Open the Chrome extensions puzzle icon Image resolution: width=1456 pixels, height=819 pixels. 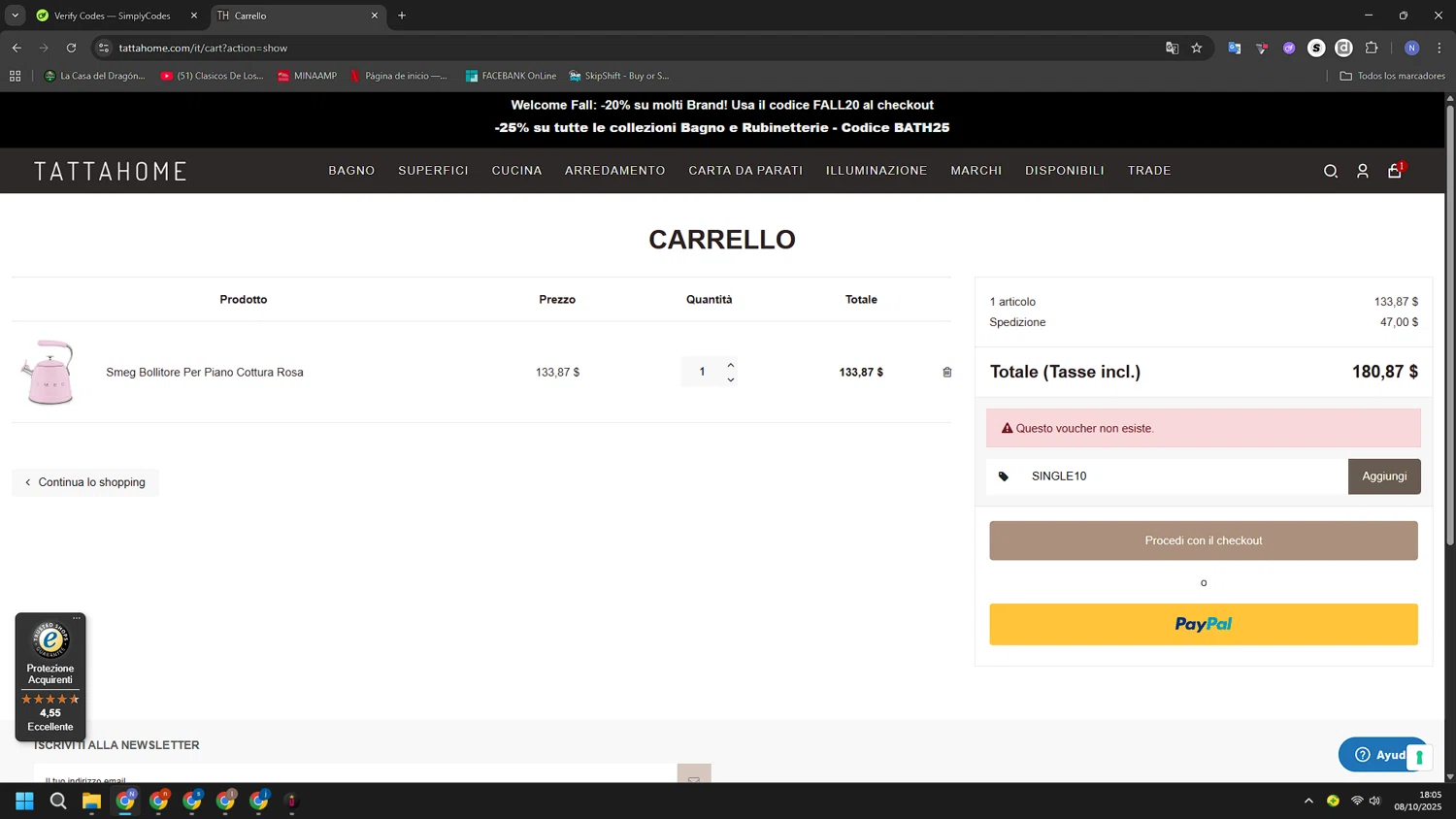coord(1372,48)
